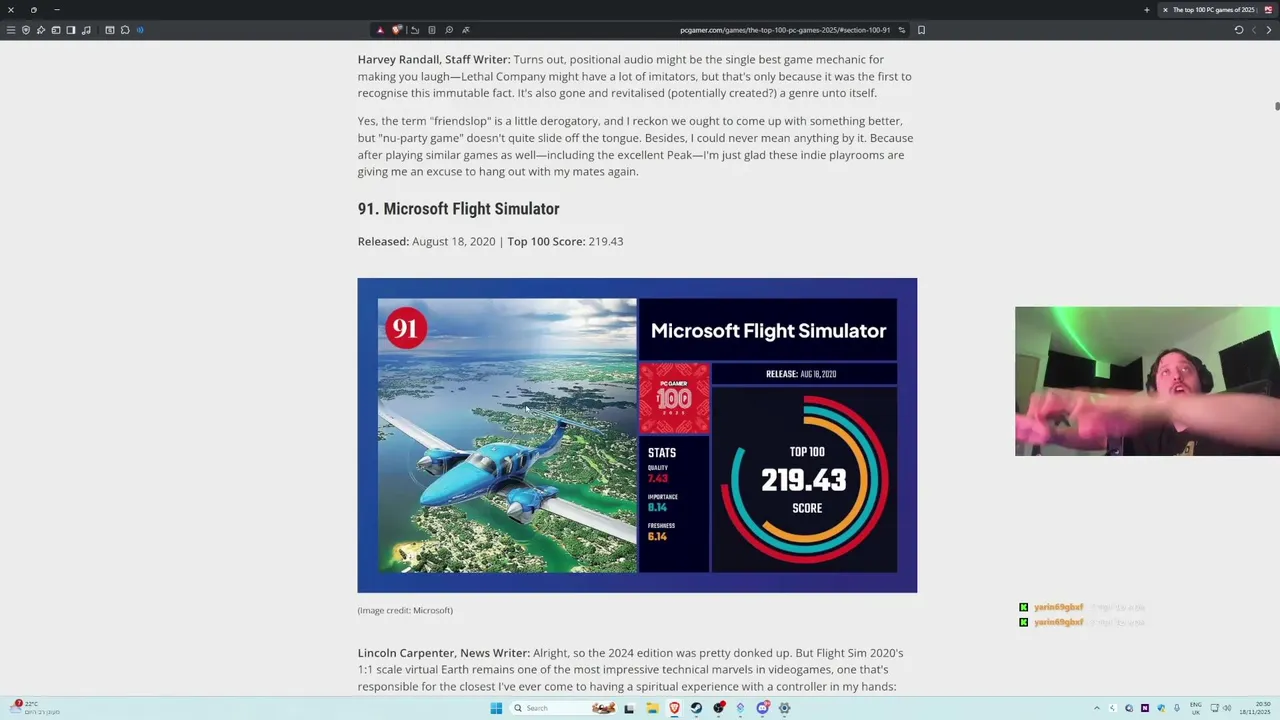Click the pcgamer.com URL address field
Screen dimensions: 1280x720
click(x=784, y=30)
